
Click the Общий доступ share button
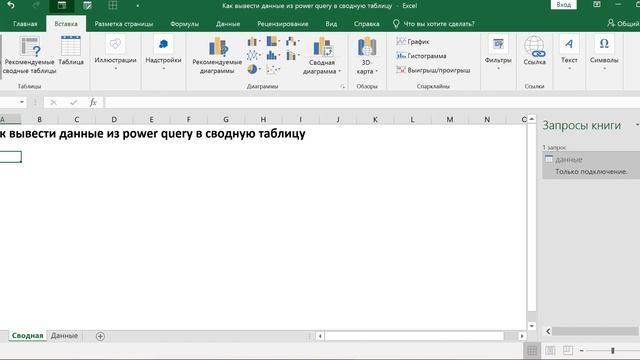pyautogui.click(x=623, y=24)
